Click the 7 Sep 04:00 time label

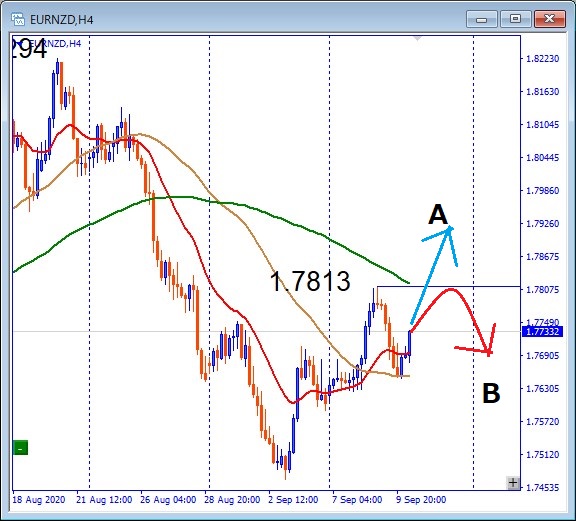tap(357, 500)
